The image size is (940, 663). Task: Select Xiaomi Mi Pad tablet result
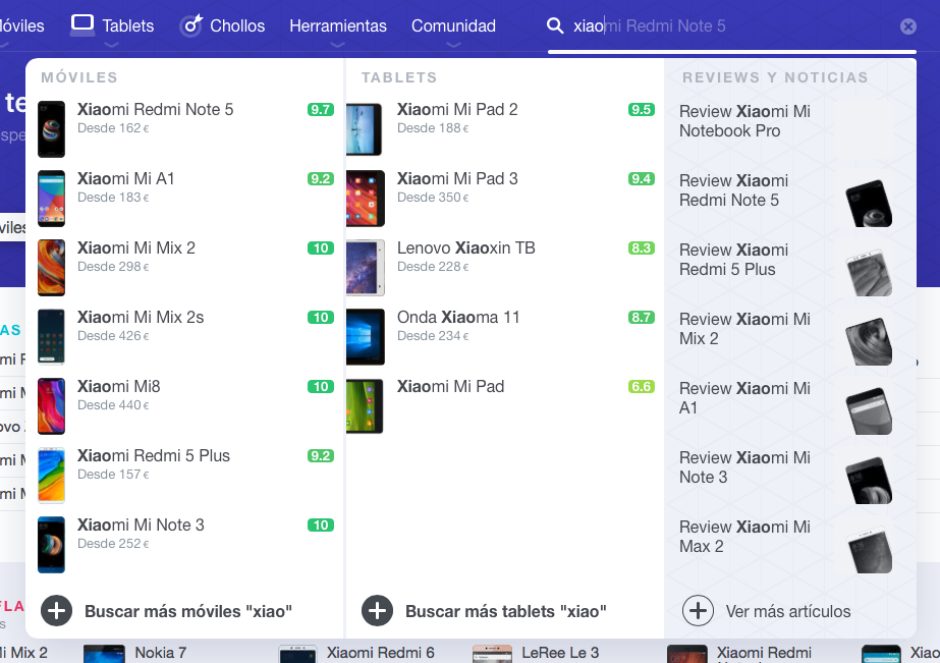(x=502, y=406)
